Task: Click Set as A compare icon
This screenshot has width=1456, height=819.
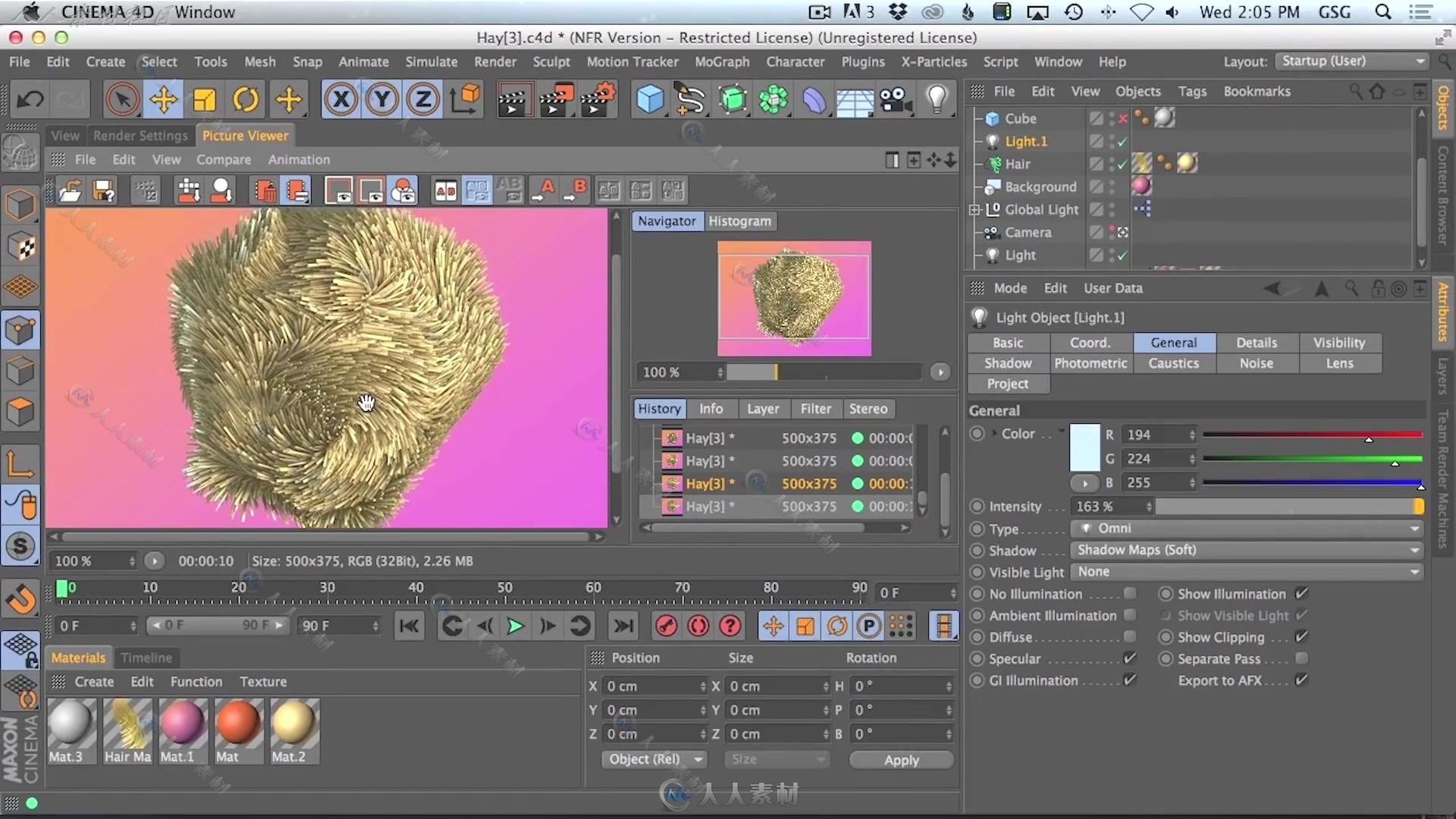Action: tap(543, 191)
